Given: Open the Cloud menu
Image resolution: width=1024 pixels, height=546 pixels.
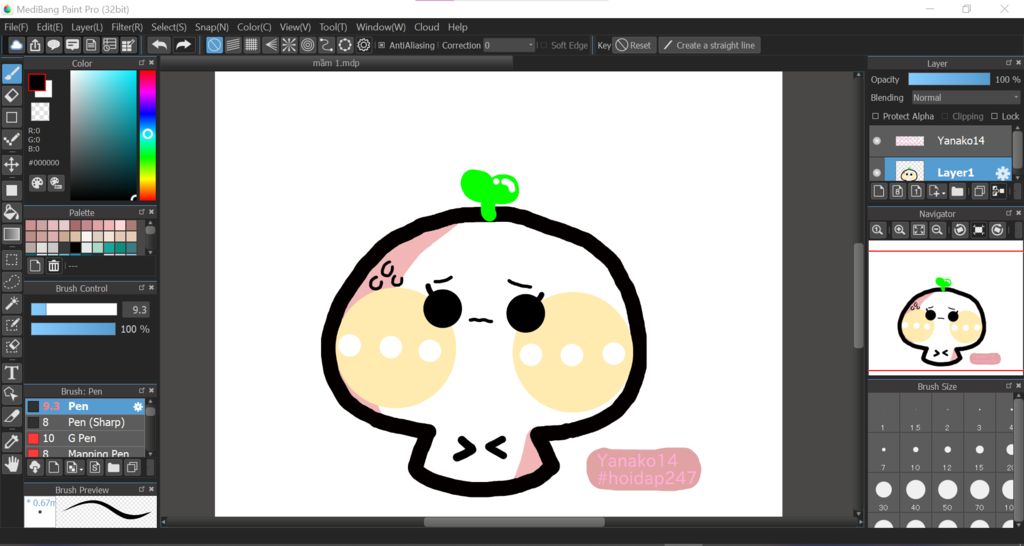Looking at the screenshot, I should pyautogui.click(x=426, y=27).
